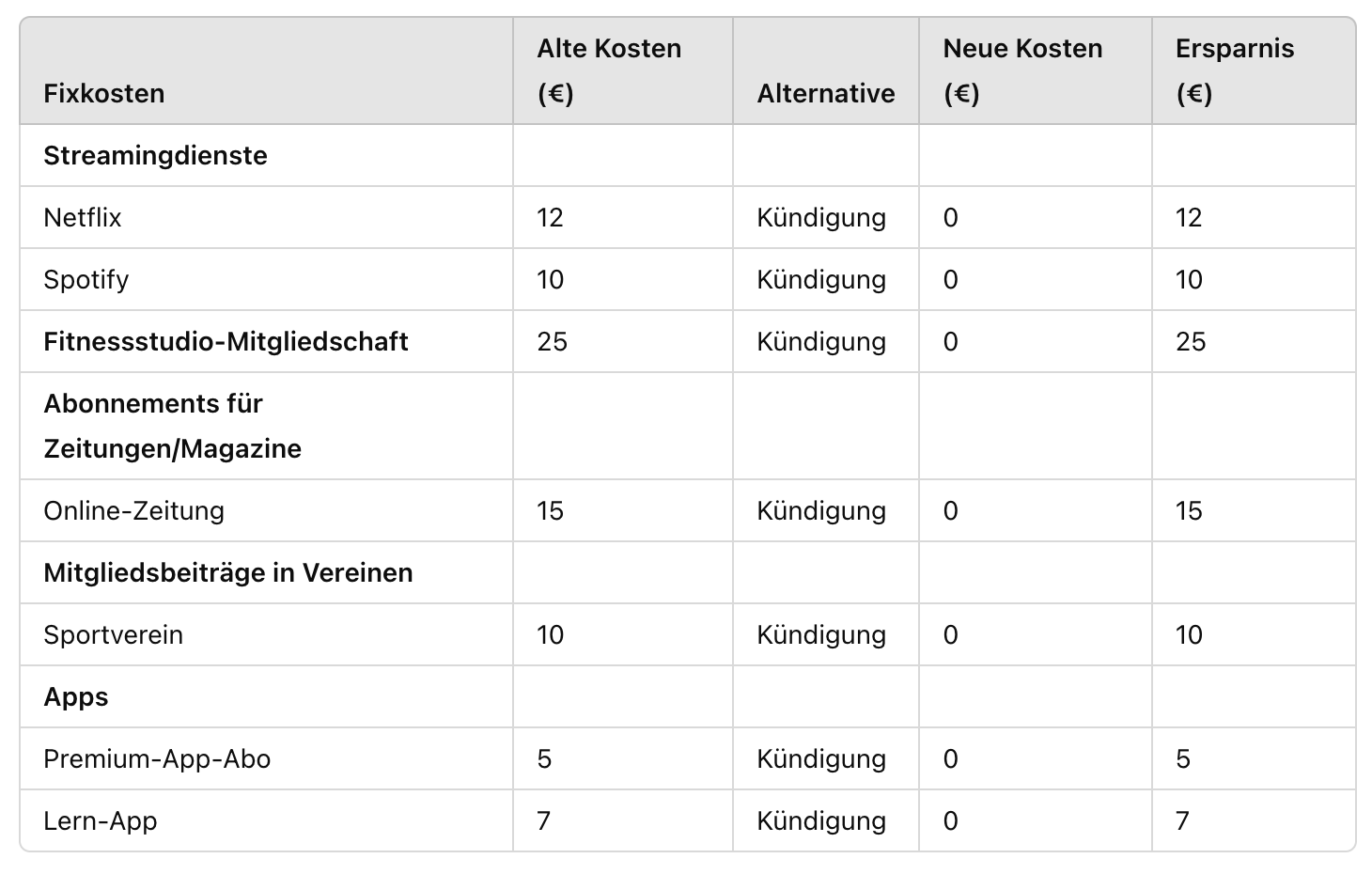
Task: Select the Abonnements für Zeitungen/Magazine heading
Action: click(x=172, y=426)
